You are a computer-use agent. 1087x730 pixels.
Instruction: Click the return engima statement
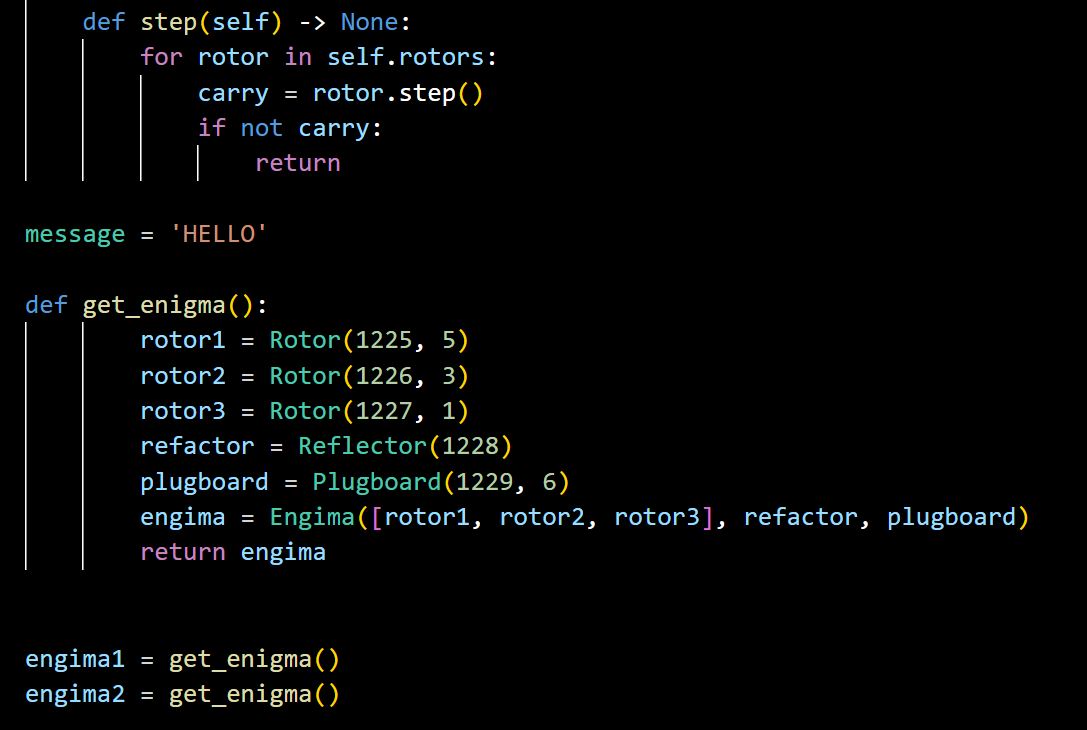233,553
